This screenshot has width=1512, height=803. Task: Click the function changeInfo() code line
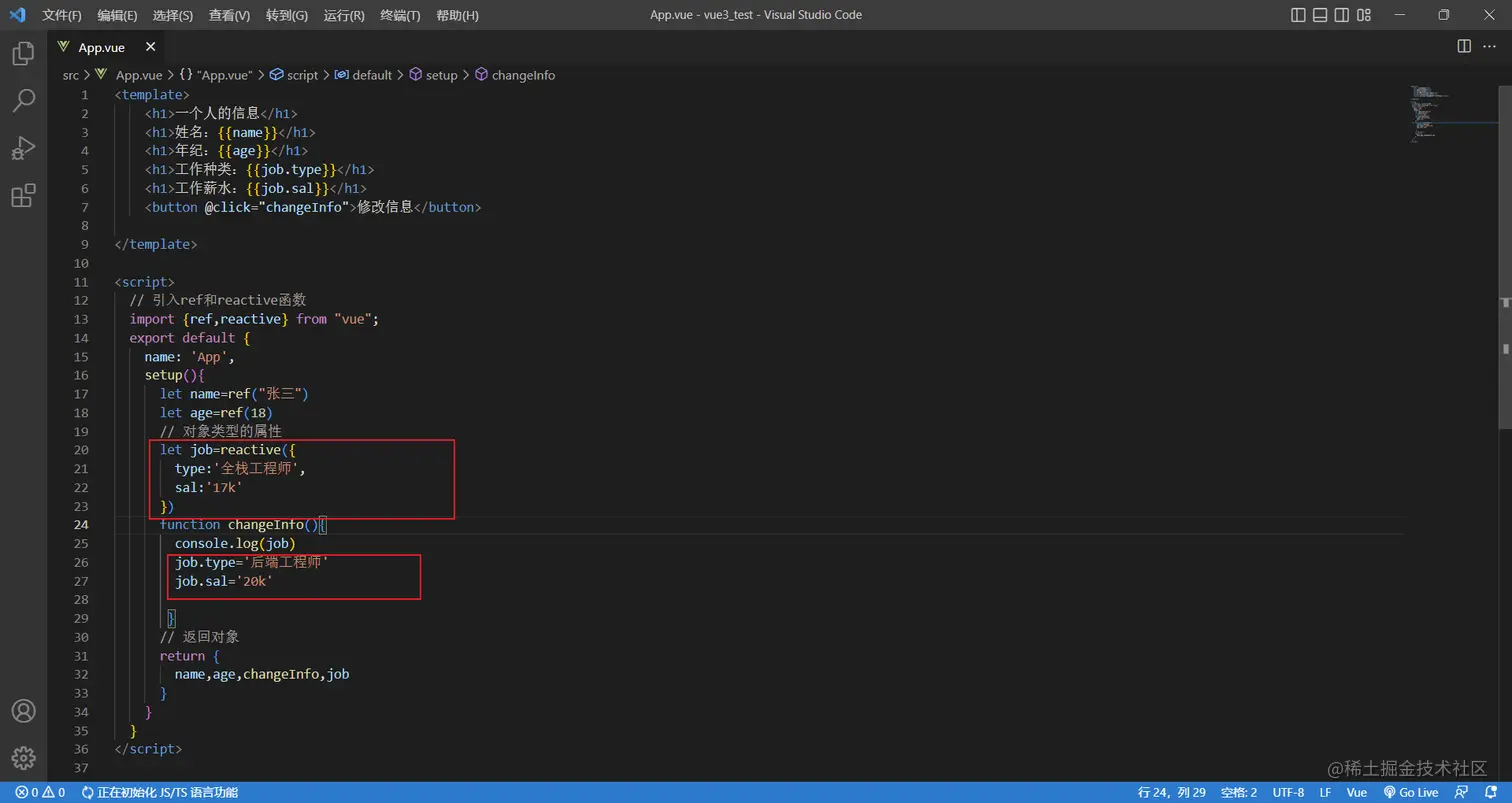[x=243, y=525]
